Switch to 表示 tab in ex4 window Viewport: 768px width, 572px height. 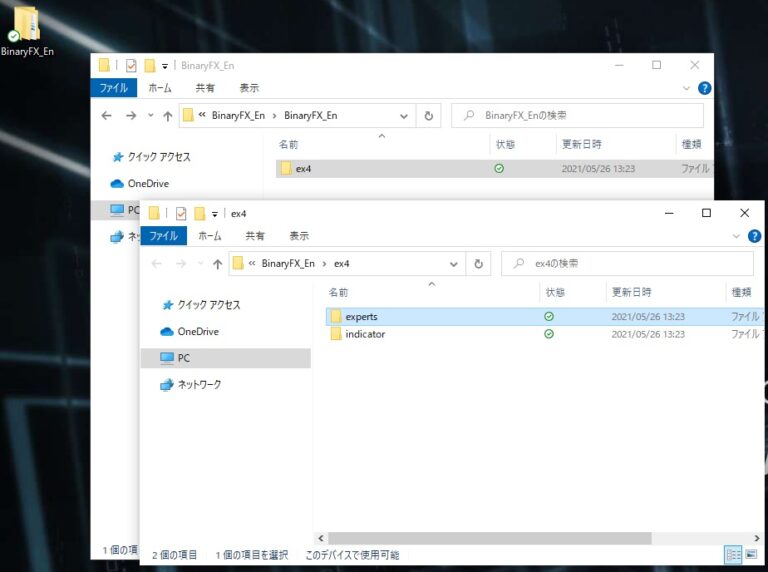299,236
